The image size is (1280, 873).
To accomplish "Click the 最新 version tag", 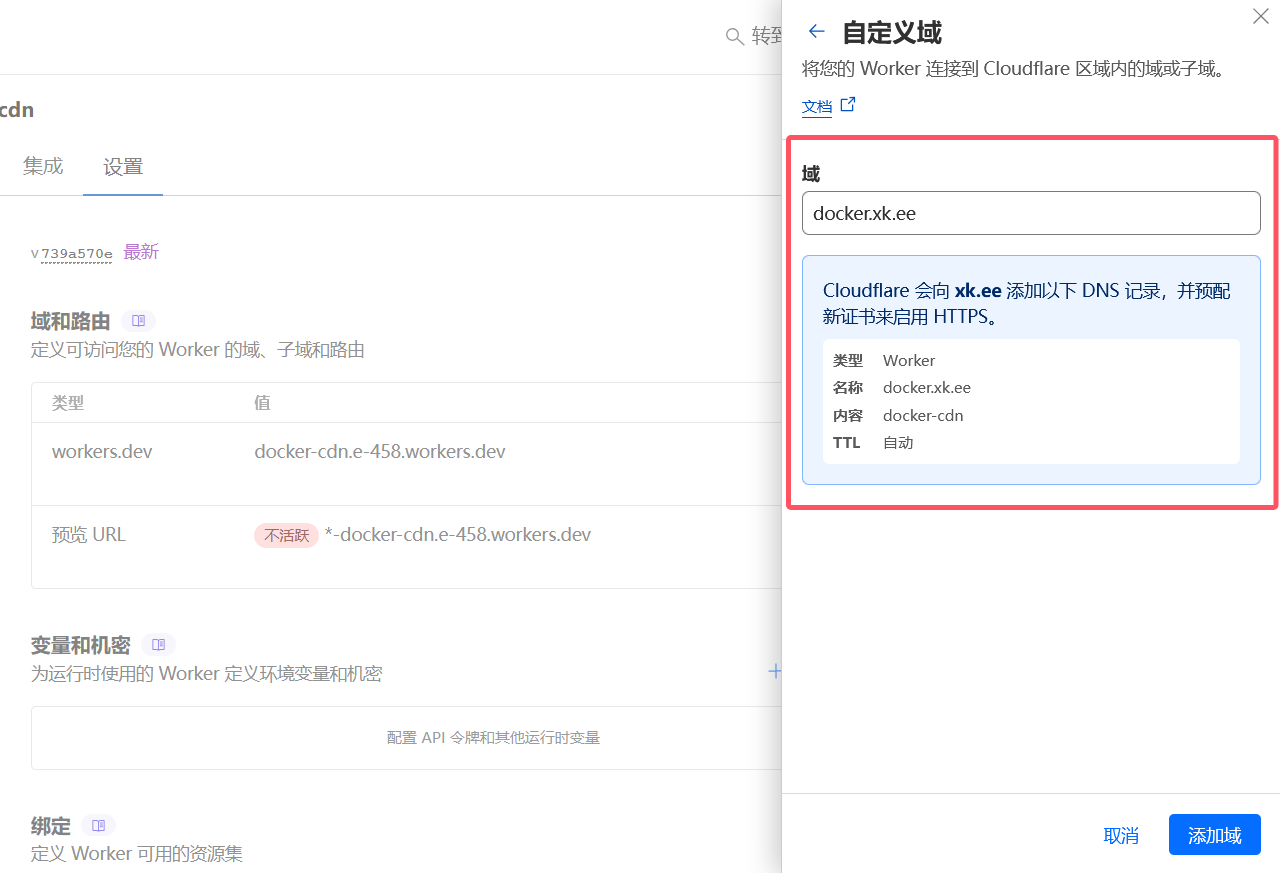I will tap(141, 252).
